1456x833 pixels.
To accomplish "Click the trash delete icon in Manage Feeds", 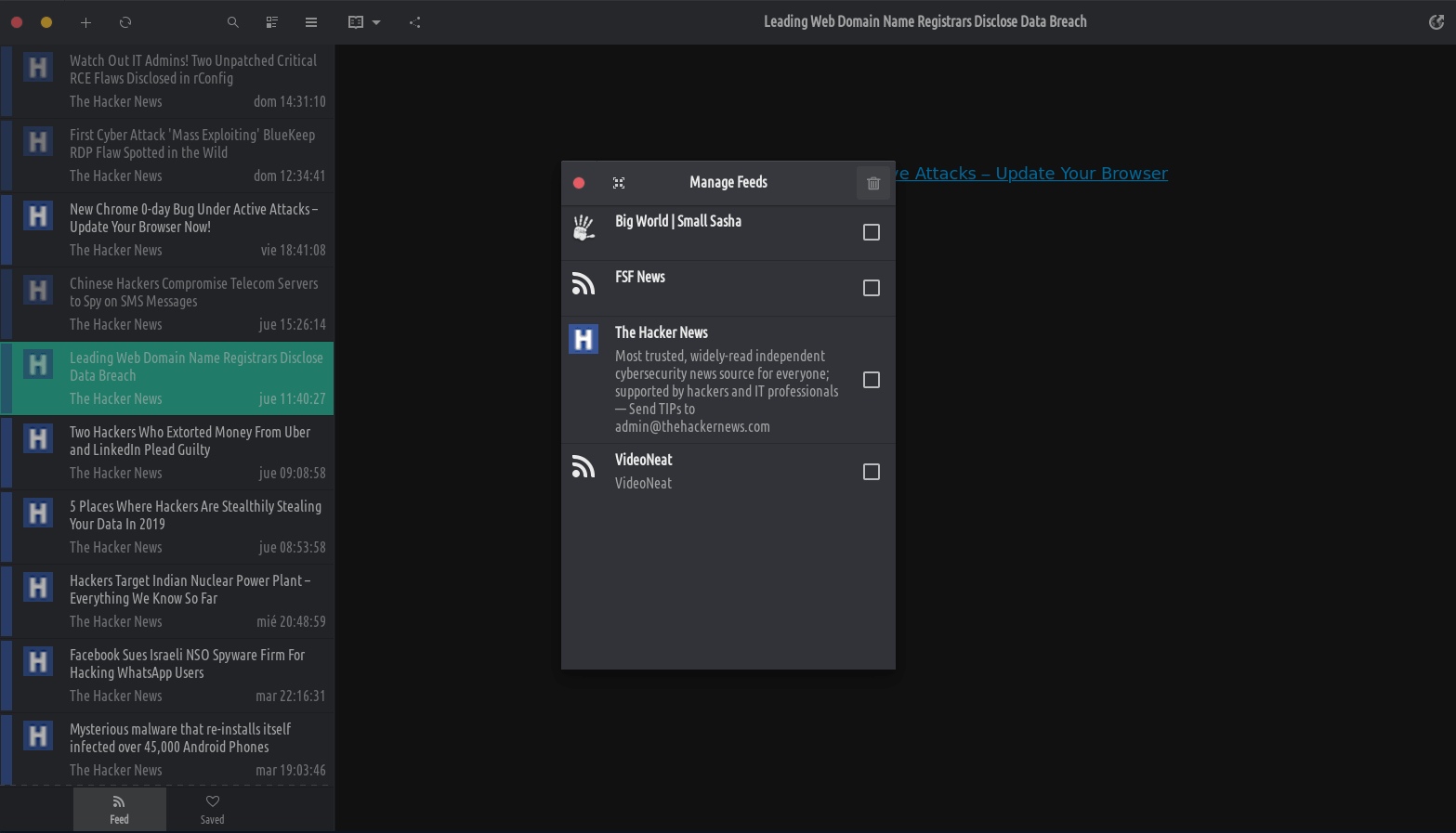I will tap(873, 183).
